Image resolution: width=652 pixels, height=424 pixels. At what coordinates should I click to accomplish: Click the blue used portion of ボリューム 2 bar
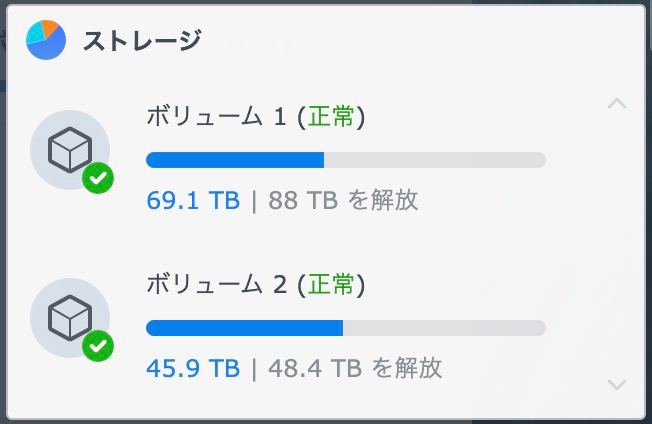pyautogui.click(x=244, y=328)
